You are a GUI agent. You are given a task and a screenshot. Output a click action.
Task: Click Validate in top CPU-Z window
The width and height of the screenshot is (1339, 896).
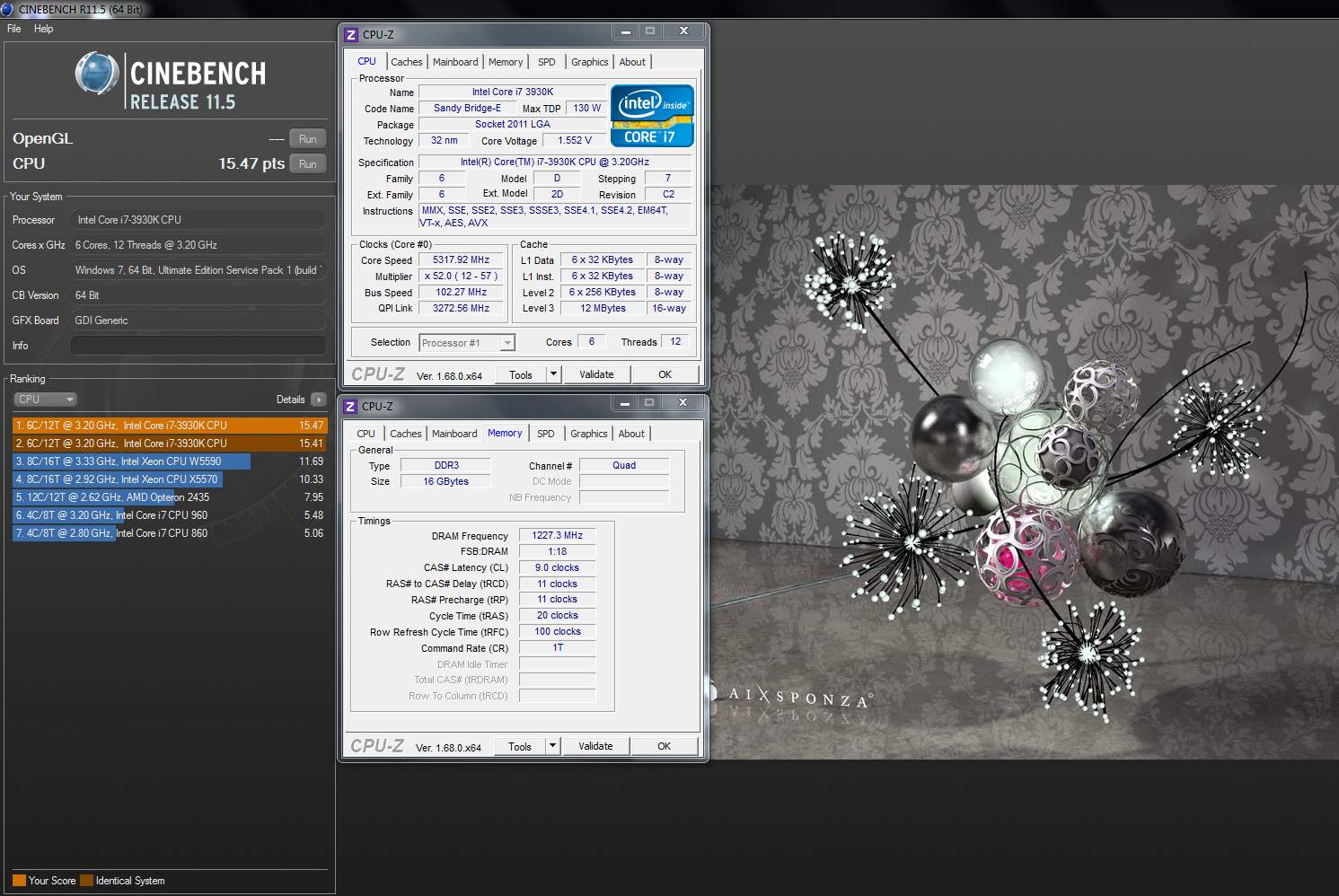coord(596,374)
